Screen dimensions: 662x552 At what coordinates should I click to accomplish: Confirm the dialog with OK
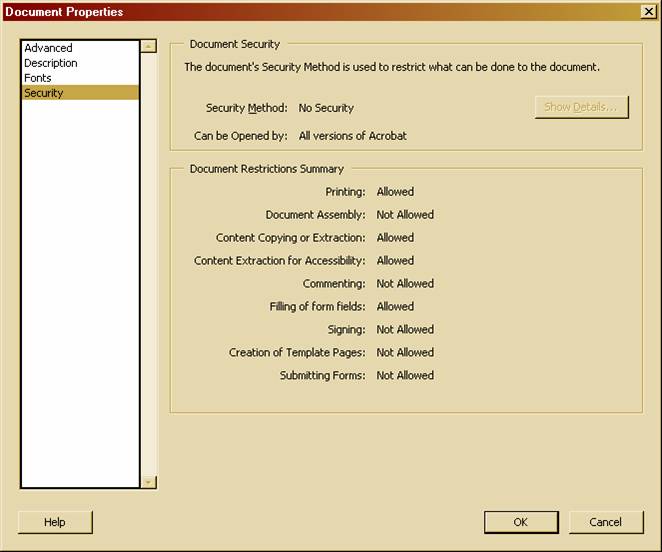coord(520,522)
